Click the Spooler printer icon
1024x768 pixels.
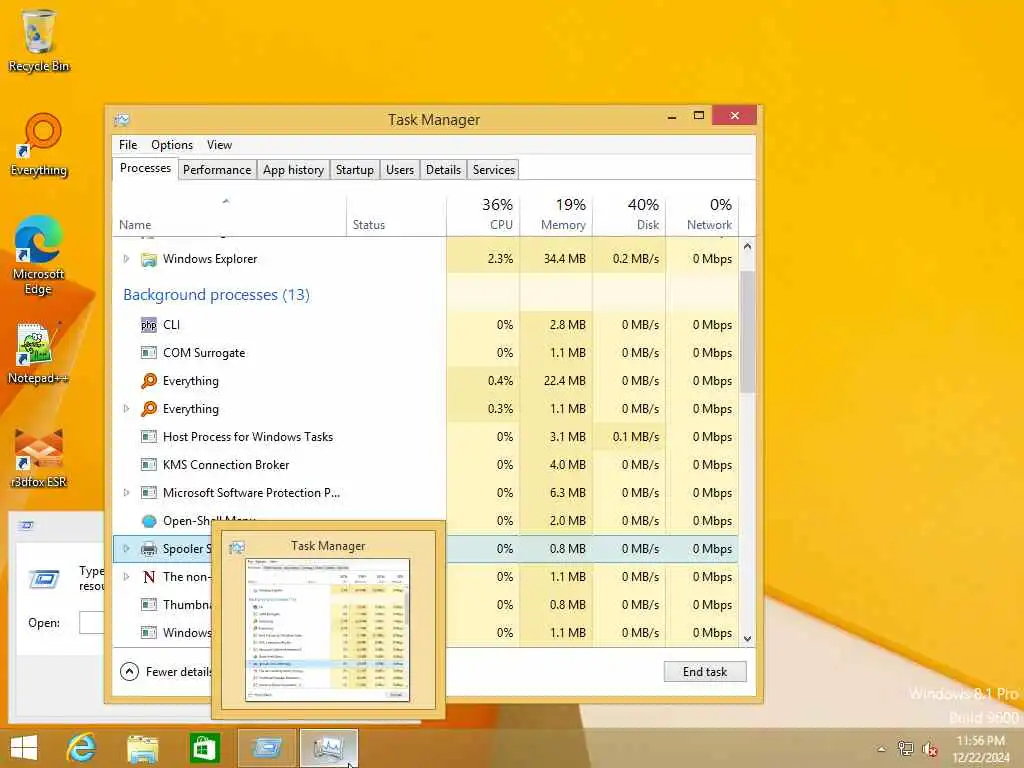click(x=149, y=549)
